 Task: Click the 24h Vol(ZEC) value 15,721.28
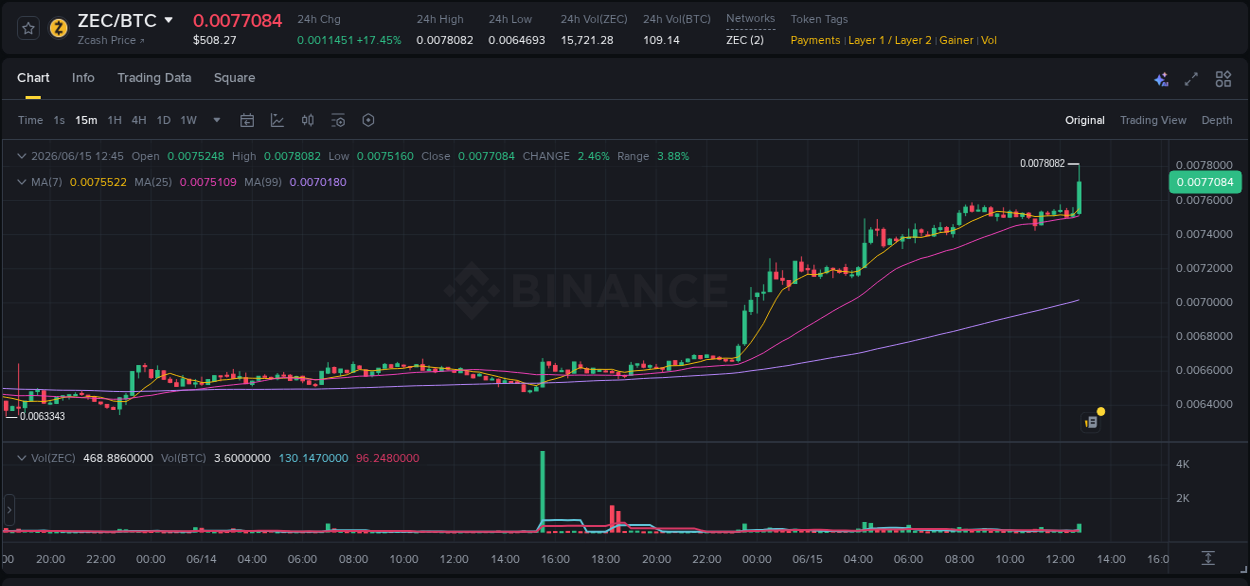[587, 40]
